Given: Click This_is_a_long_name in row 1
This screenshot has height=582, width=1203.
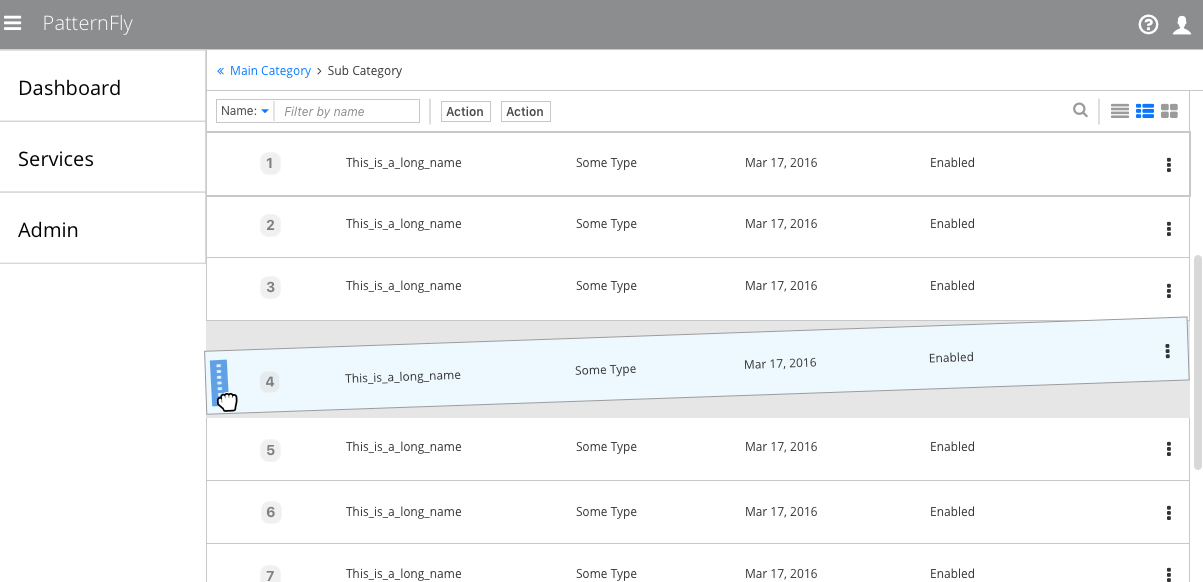Looking at the screenshot, I should 404,163.
